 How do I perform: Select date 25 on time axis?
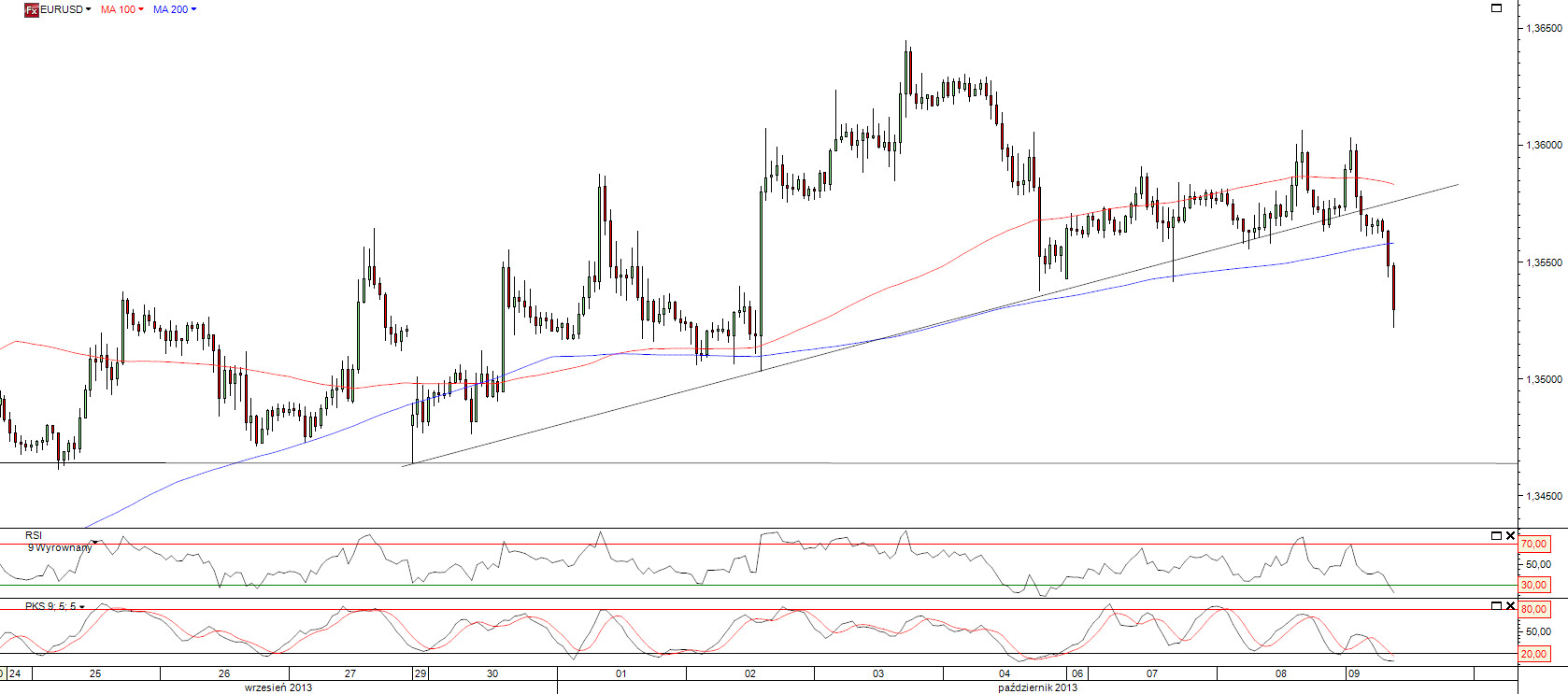point(95,673)
